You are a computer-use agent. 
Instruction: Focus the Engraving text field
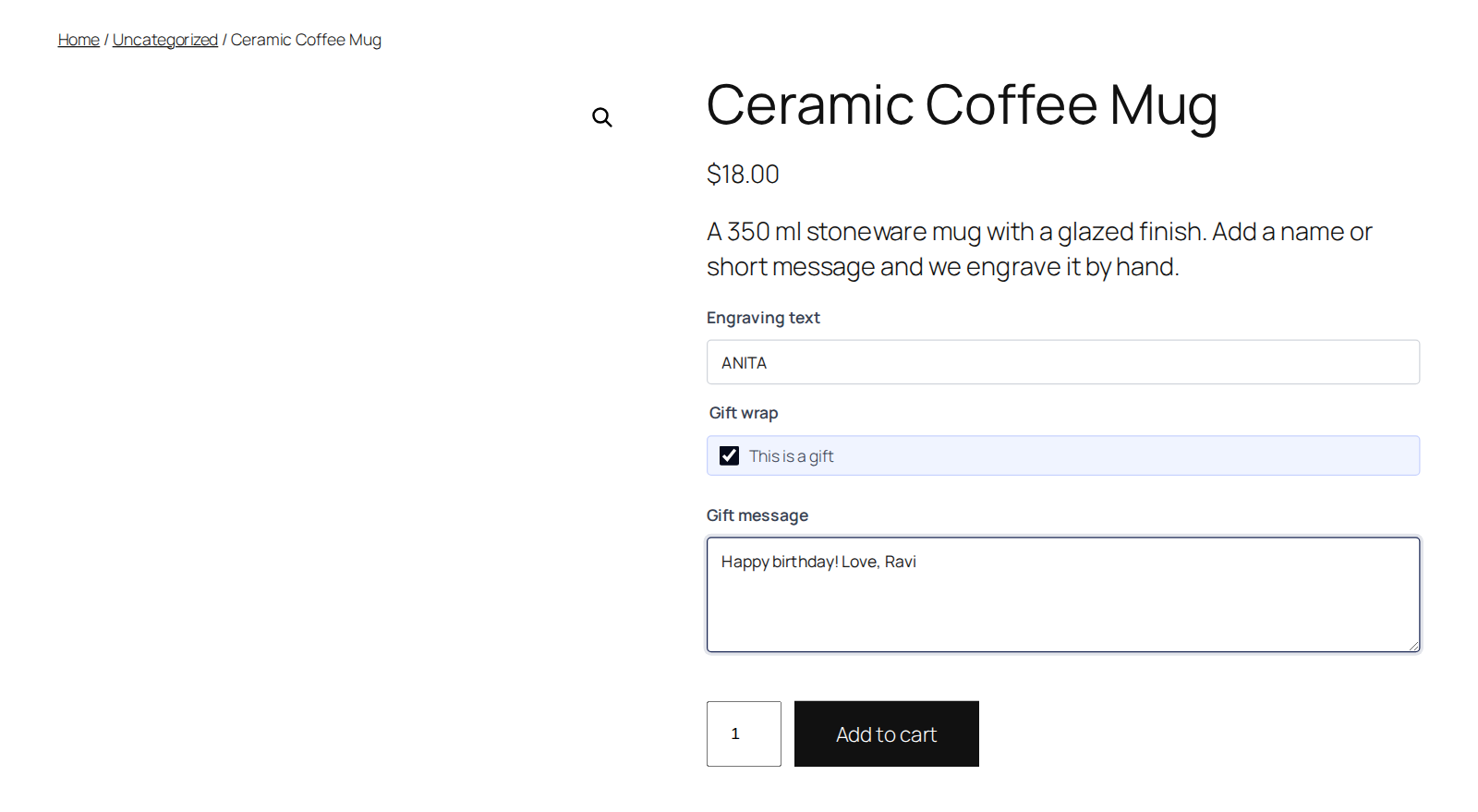[1063, 362]
